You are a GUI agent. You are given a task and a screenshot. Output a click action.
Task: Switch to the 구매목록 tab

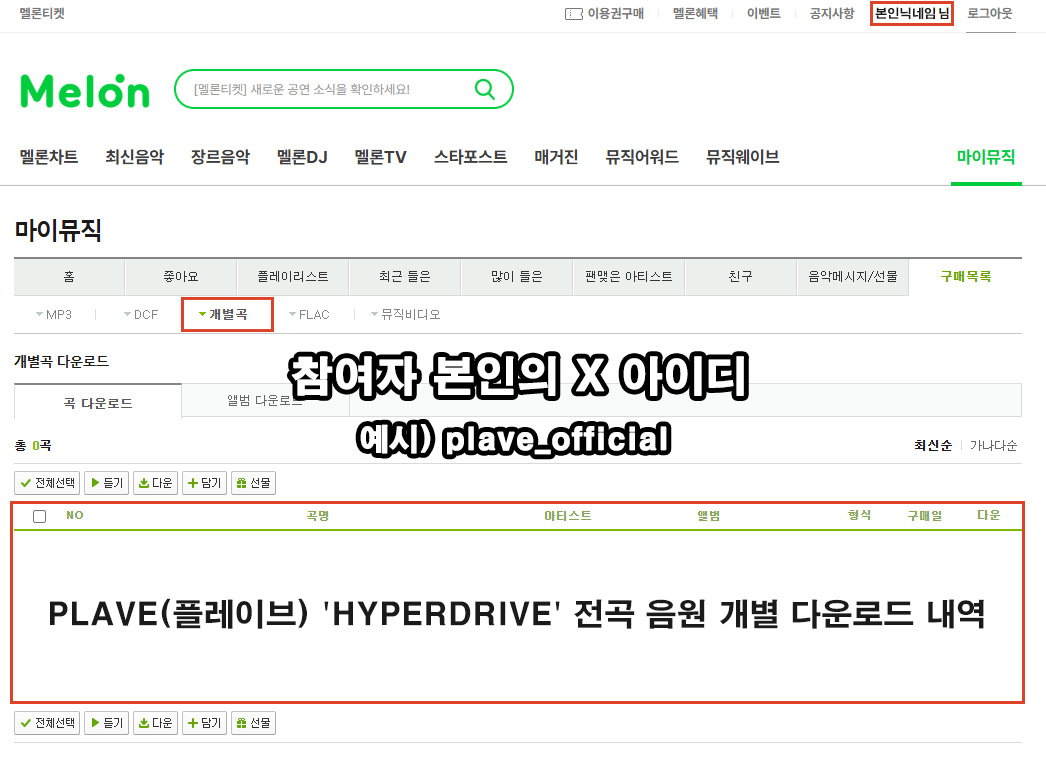click(965, 277)
